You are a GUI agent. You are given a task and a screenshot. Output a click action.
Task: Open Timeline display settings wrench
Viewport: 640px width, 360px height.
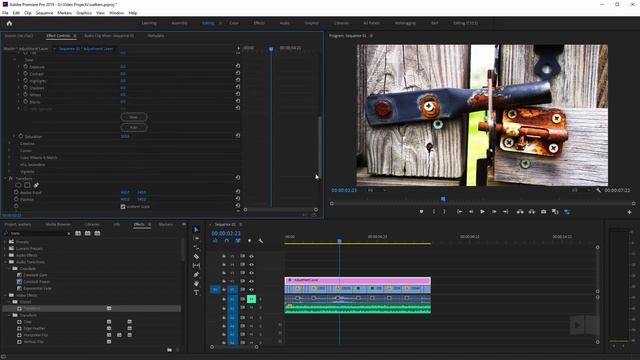point(260,241)
